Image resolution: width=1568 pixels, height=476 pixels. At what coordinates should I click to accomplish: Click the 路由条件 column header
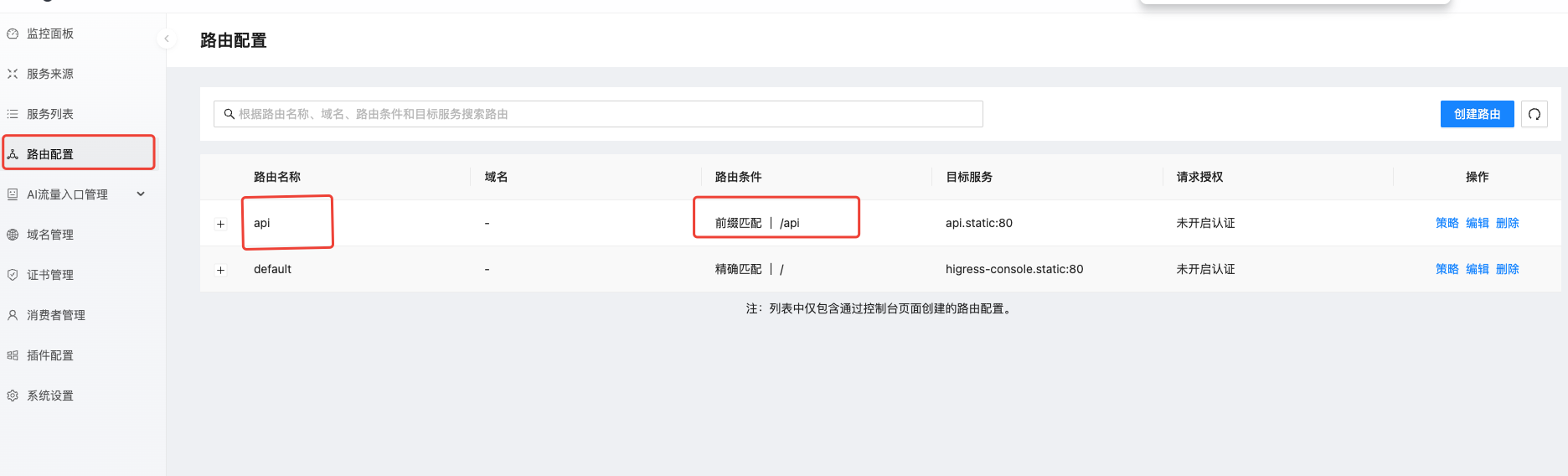(738, 177)
